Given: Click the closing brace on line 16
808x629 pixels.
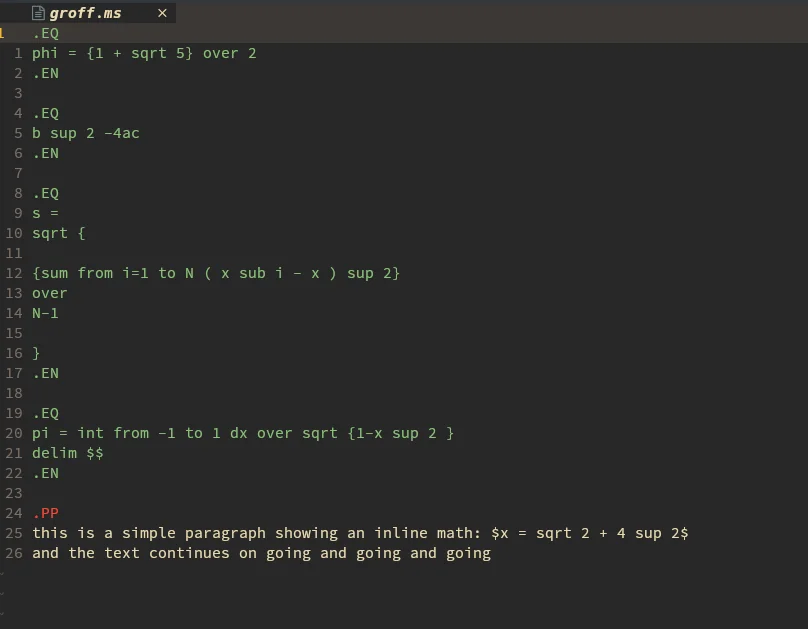Looking at the screenshot, I should pos(36,353).
